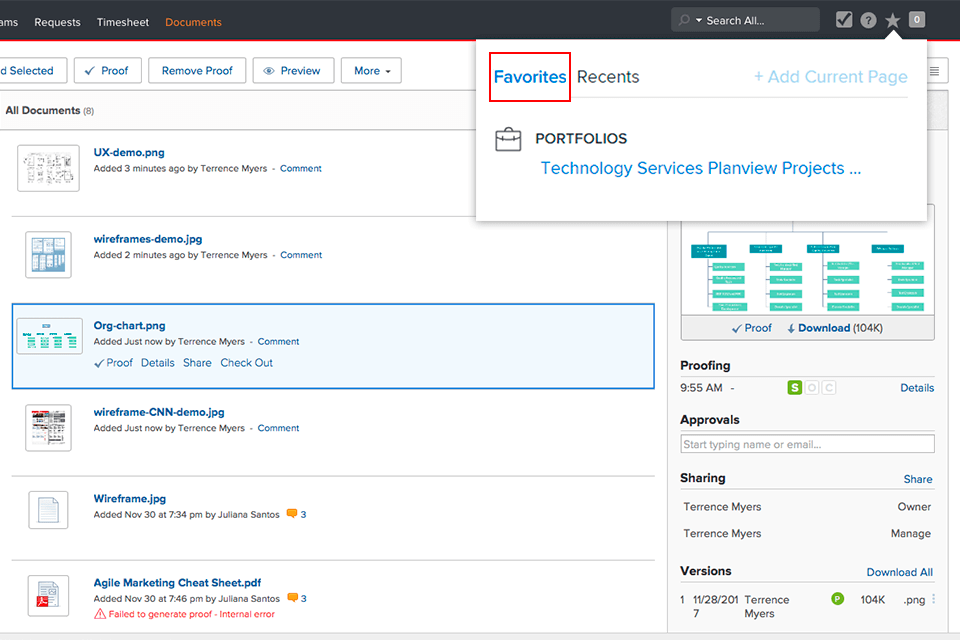Click Add Current Page link
The height and width of the screenshot is (640, 960).
pos(831,77)
